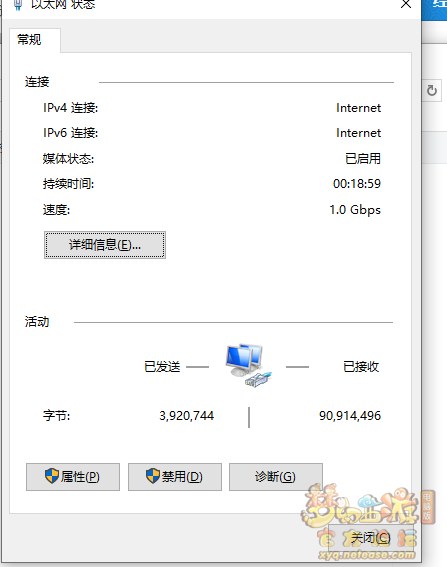447x567 pixels.
Task: Click the refresh icon in the background window
Action: [x=432, y=90]
